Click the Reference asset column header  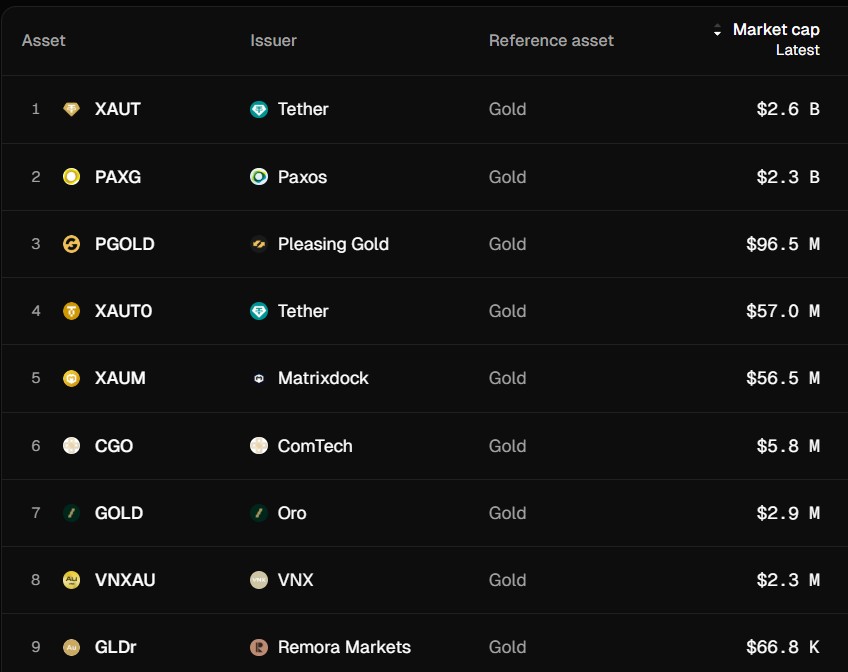coord(551,41)
